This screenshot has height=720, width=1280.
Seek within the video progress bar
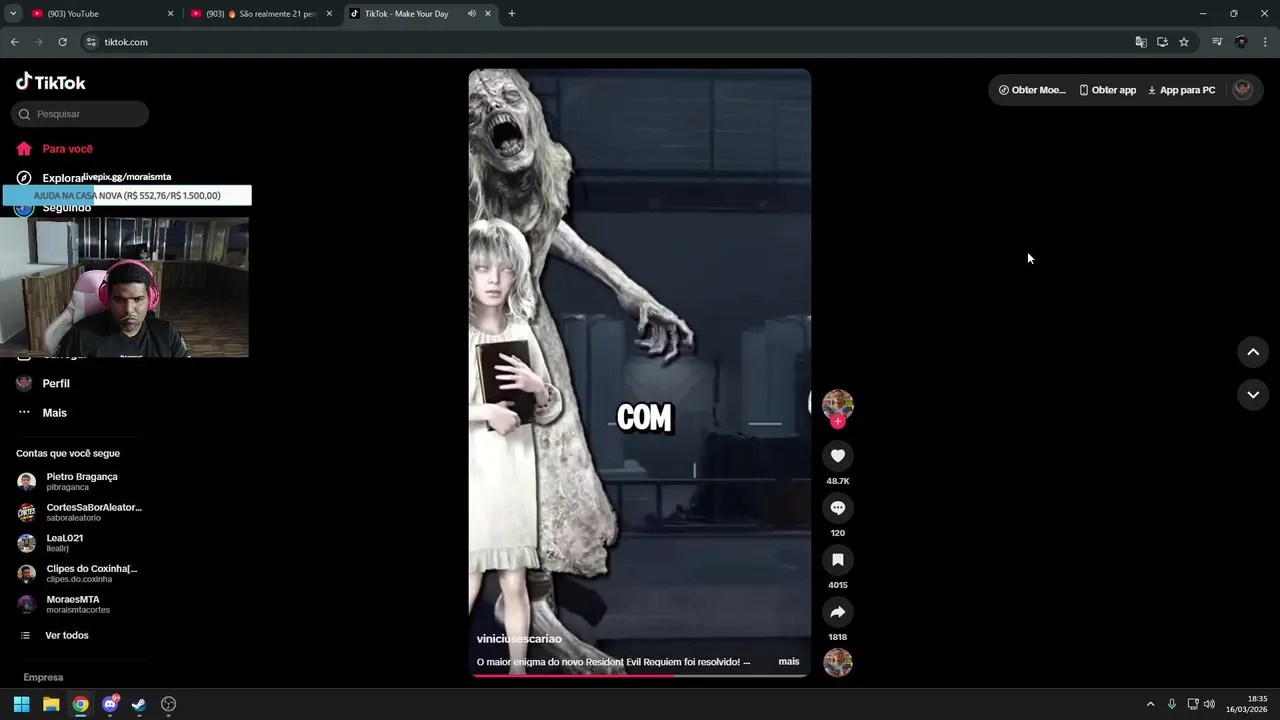pyautogui.click(x=640, y=676)
